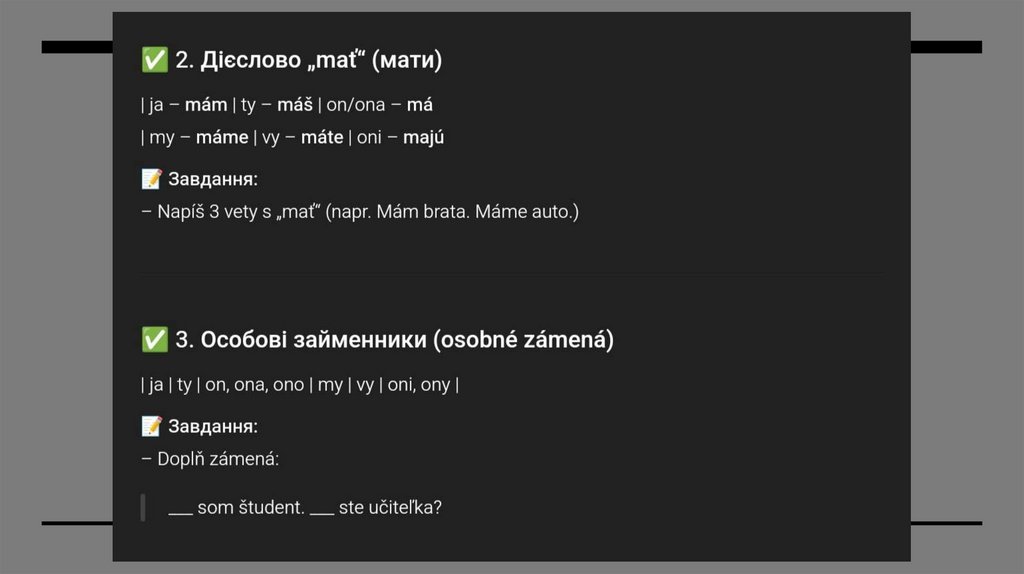Click the bold word "majú"
The image size is (1024, 574).
point(423,137)
